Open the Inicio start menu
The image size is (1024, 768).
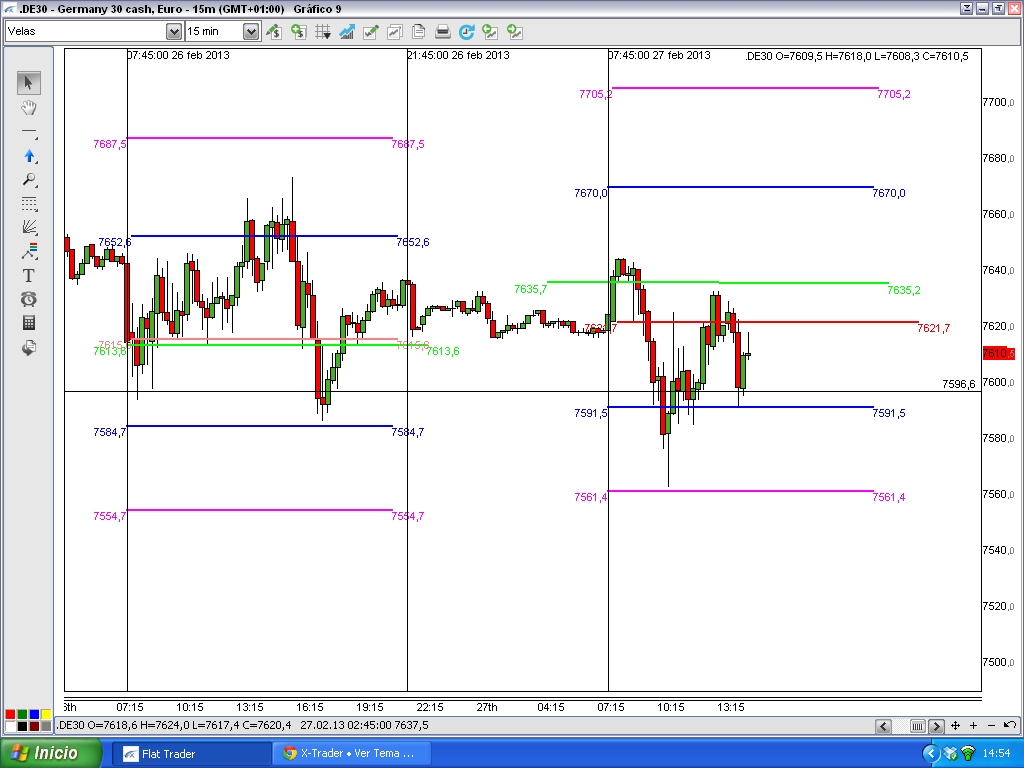51,754
